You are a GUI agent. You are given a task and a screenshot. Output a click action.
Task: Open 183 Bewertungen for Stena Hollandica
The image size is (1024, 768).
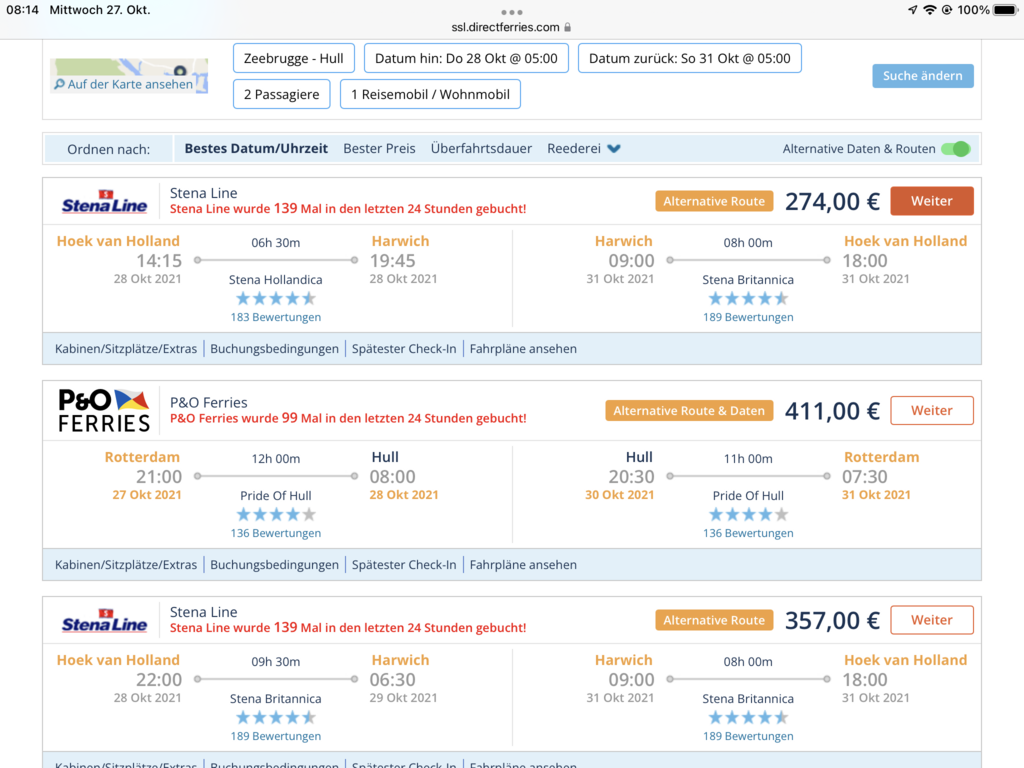click(x=276, y=317)
